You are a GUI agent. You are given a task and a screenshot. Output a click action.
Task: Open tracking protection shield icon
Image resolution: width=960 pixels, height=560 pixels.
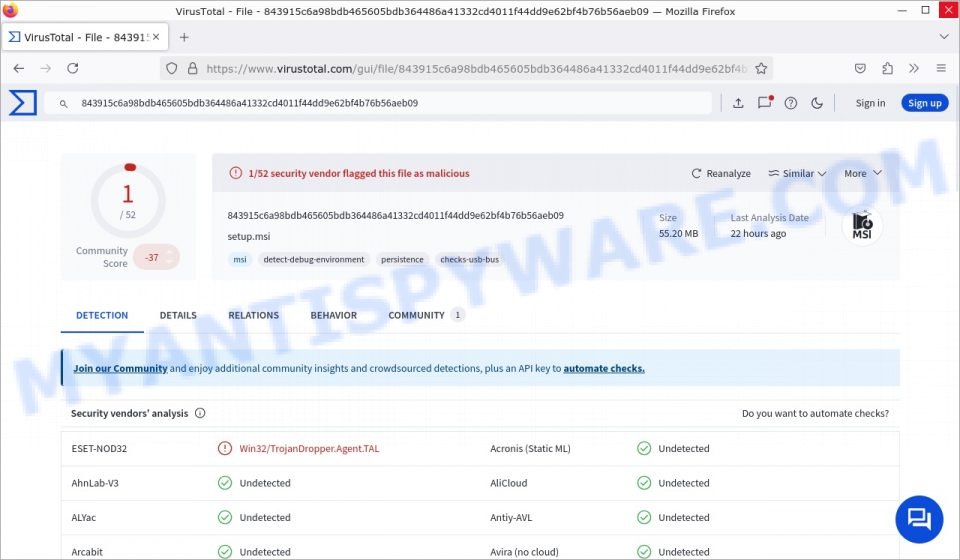click(x=172, y=69)
